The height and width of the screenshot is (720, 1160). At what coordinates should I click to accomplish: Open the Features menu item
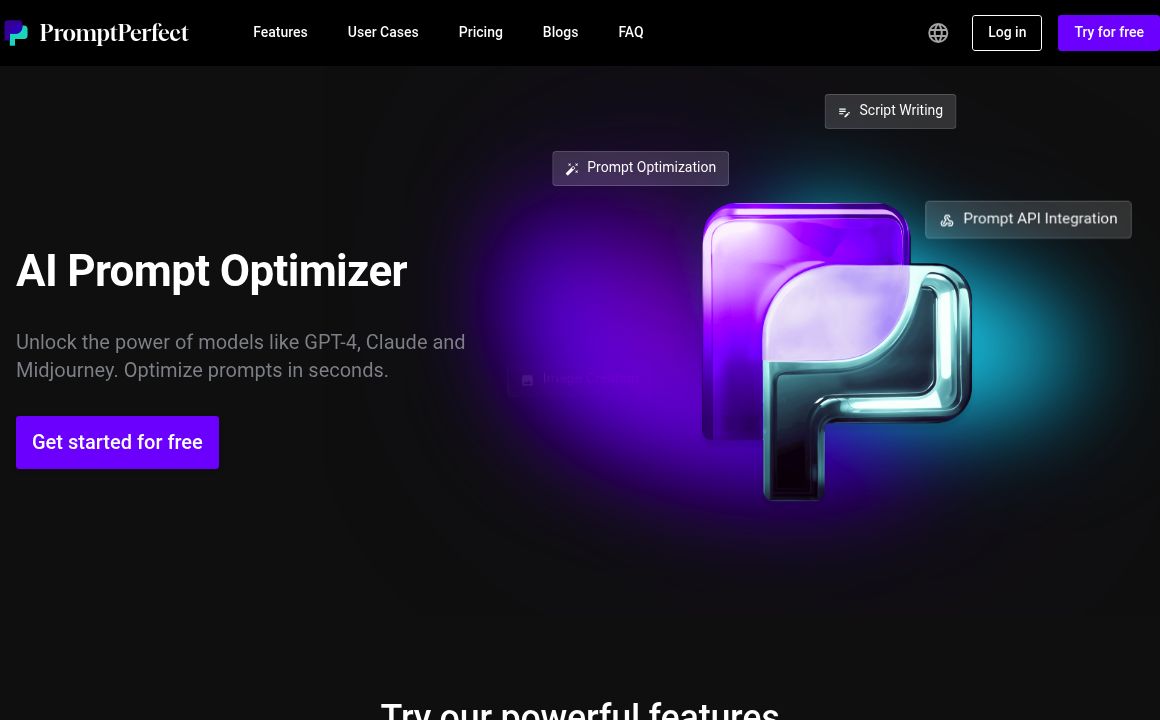click(280, 32)
